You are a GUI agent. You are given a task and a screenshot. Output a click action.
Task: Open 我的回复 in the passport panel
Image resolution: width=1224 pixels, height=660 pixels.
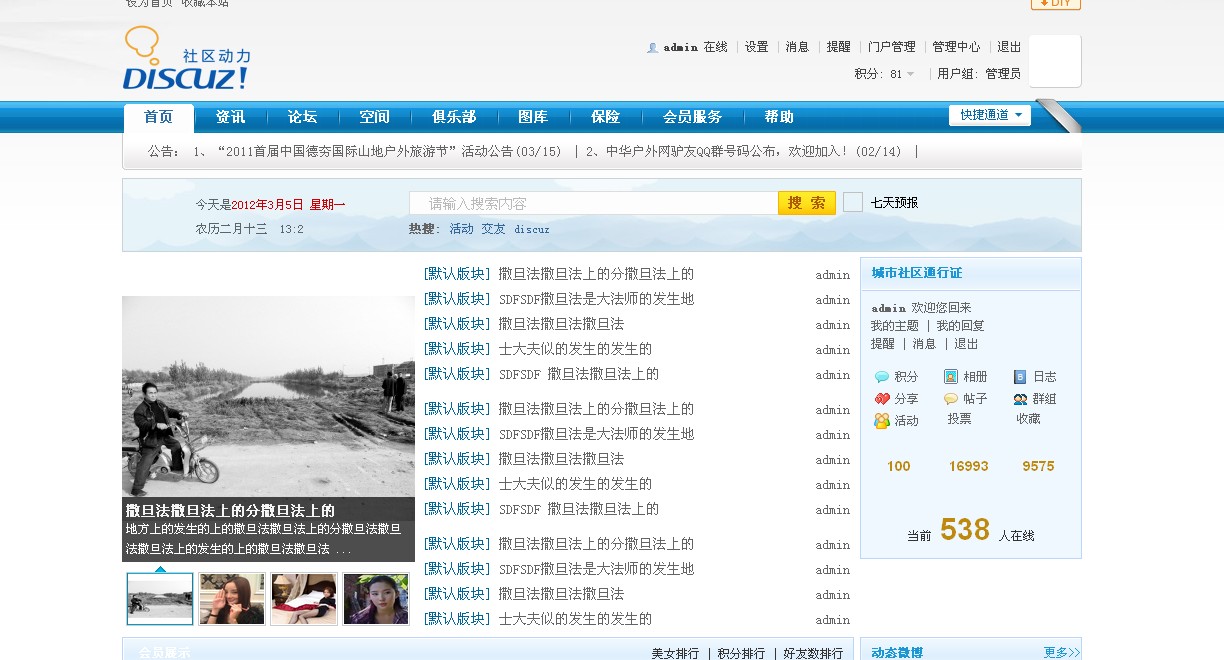[960, 326]
